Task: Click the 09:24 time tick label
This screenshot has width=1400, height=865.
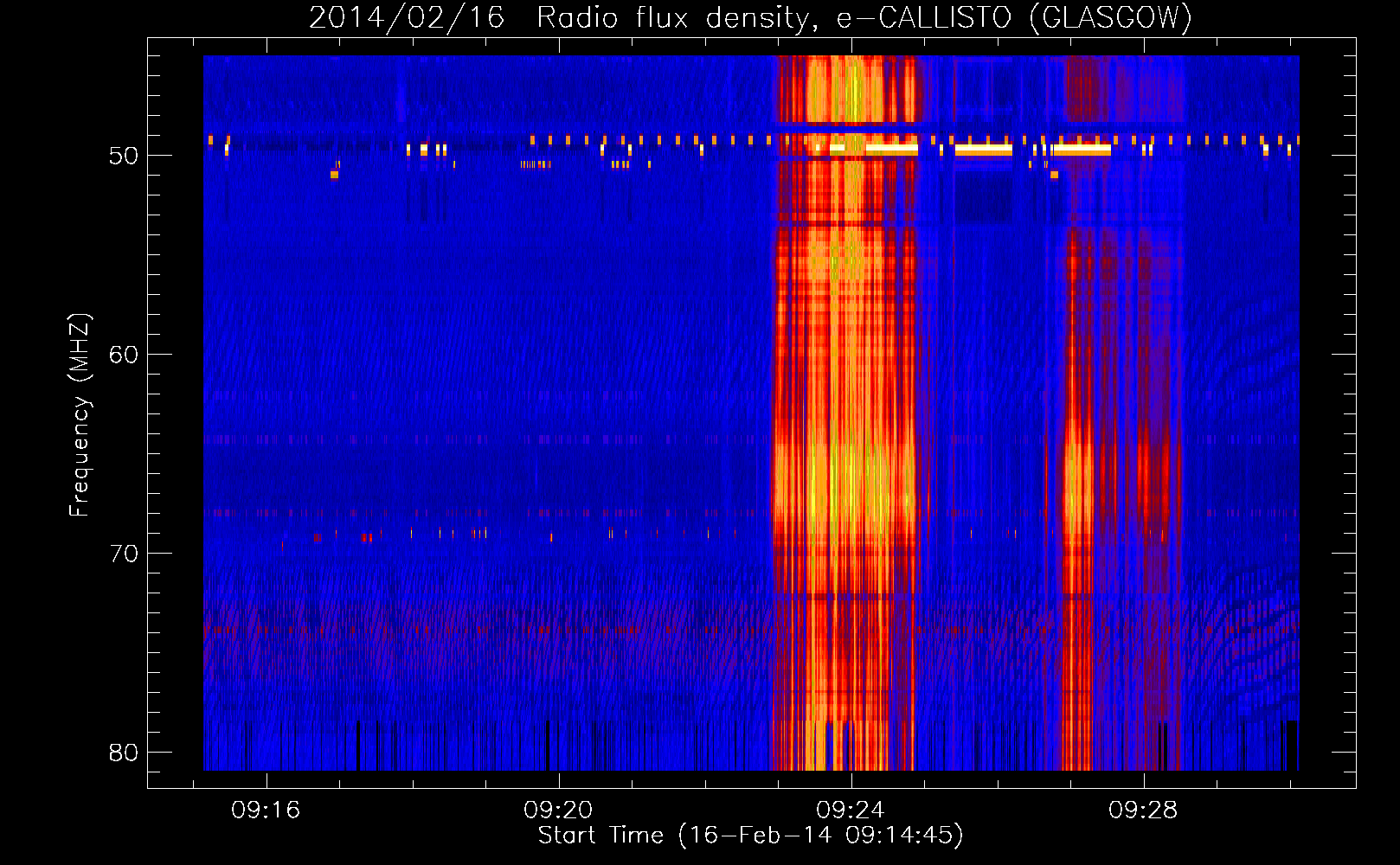Action: [851, 810]
